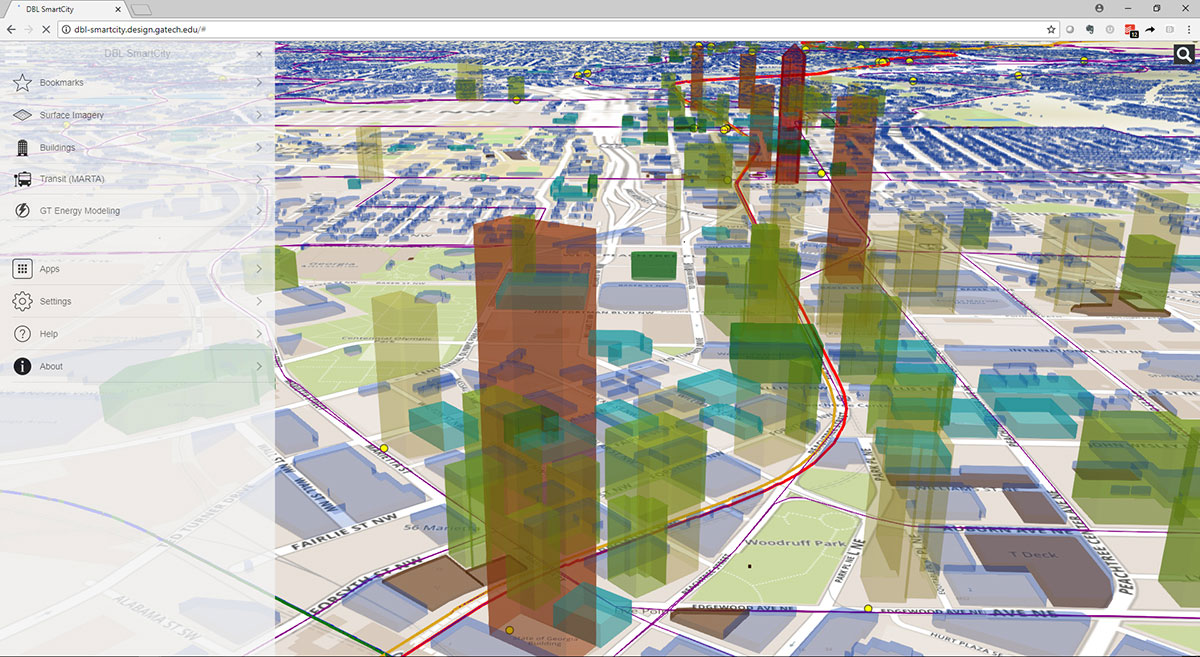Click the gray sphere extension icon
Screen dimensions: 1200x657
tap(1071, 30)
